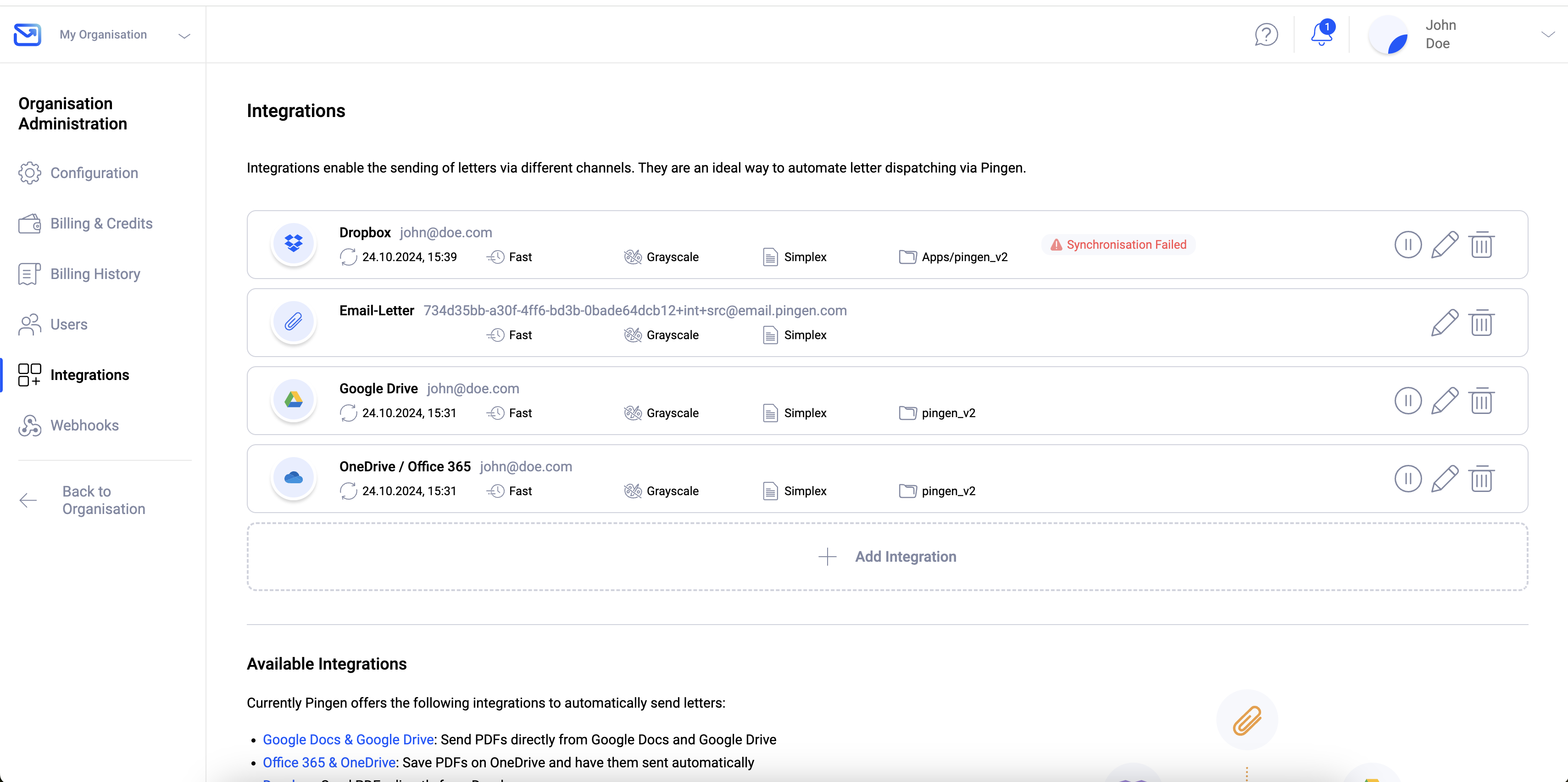Pause the OneDrive / Office 365 integration
1568x782 pixels.
pos(1408,479)
